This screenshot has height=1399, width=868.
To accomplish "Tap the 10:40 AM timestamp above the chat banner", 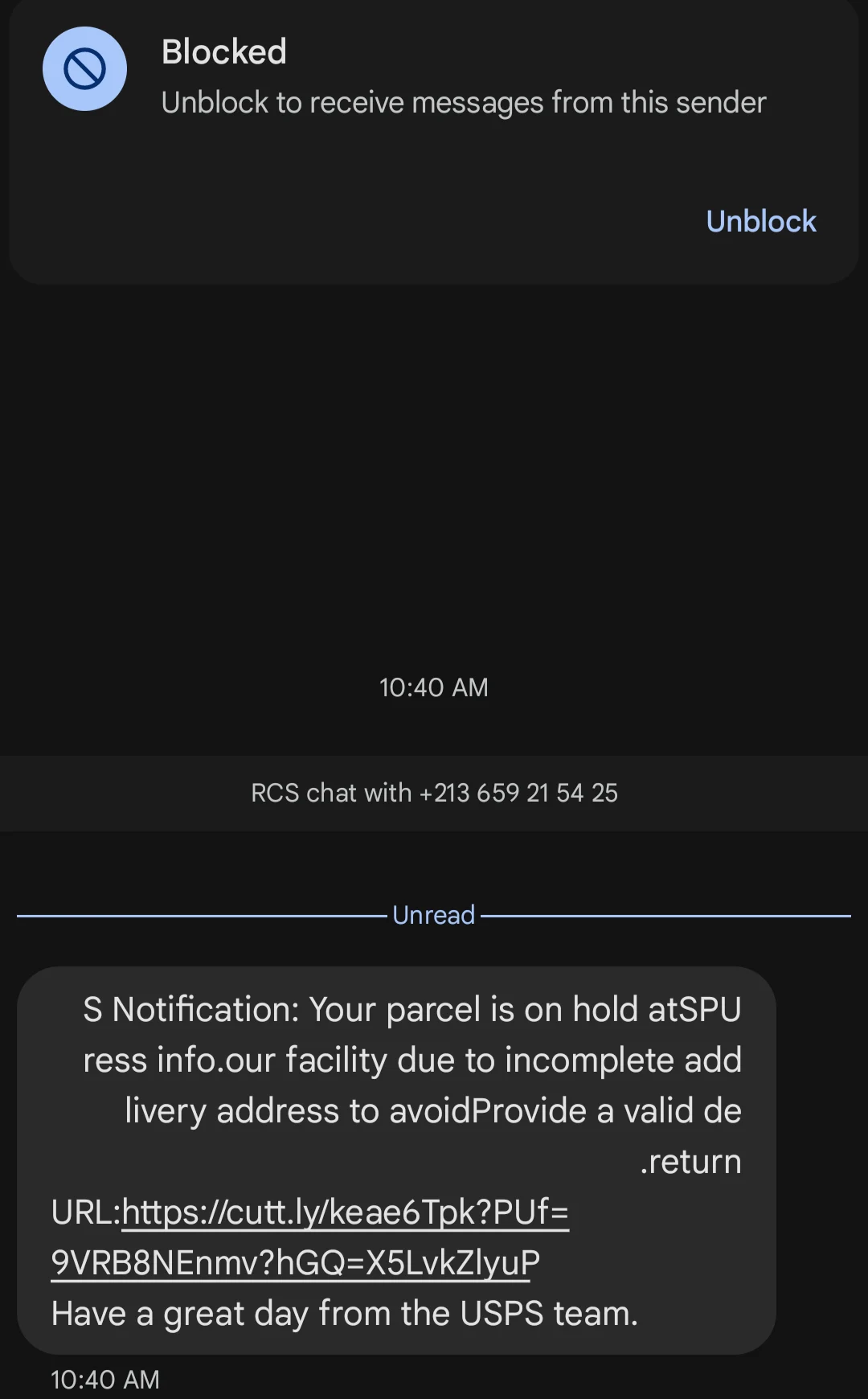I will [433, 687].
